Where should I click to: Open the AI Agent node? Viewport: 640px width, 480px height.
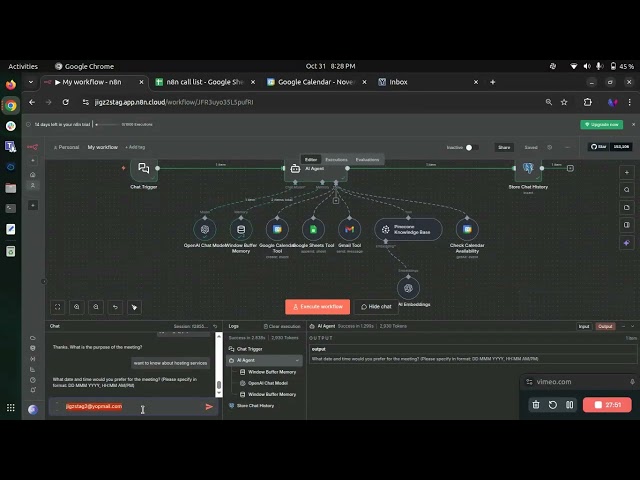click(316, 171)
